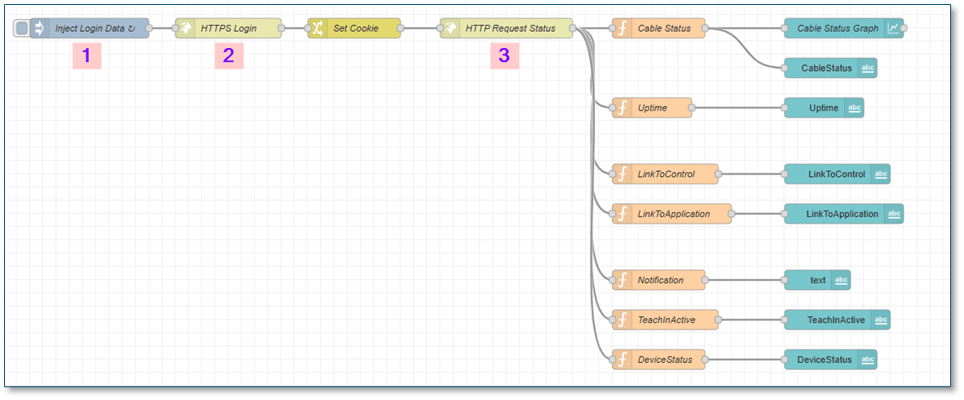The image size is (964, 400).
Task: Click the shuffle icon on Set Cookie node
Action: click(x=317, y=28)
